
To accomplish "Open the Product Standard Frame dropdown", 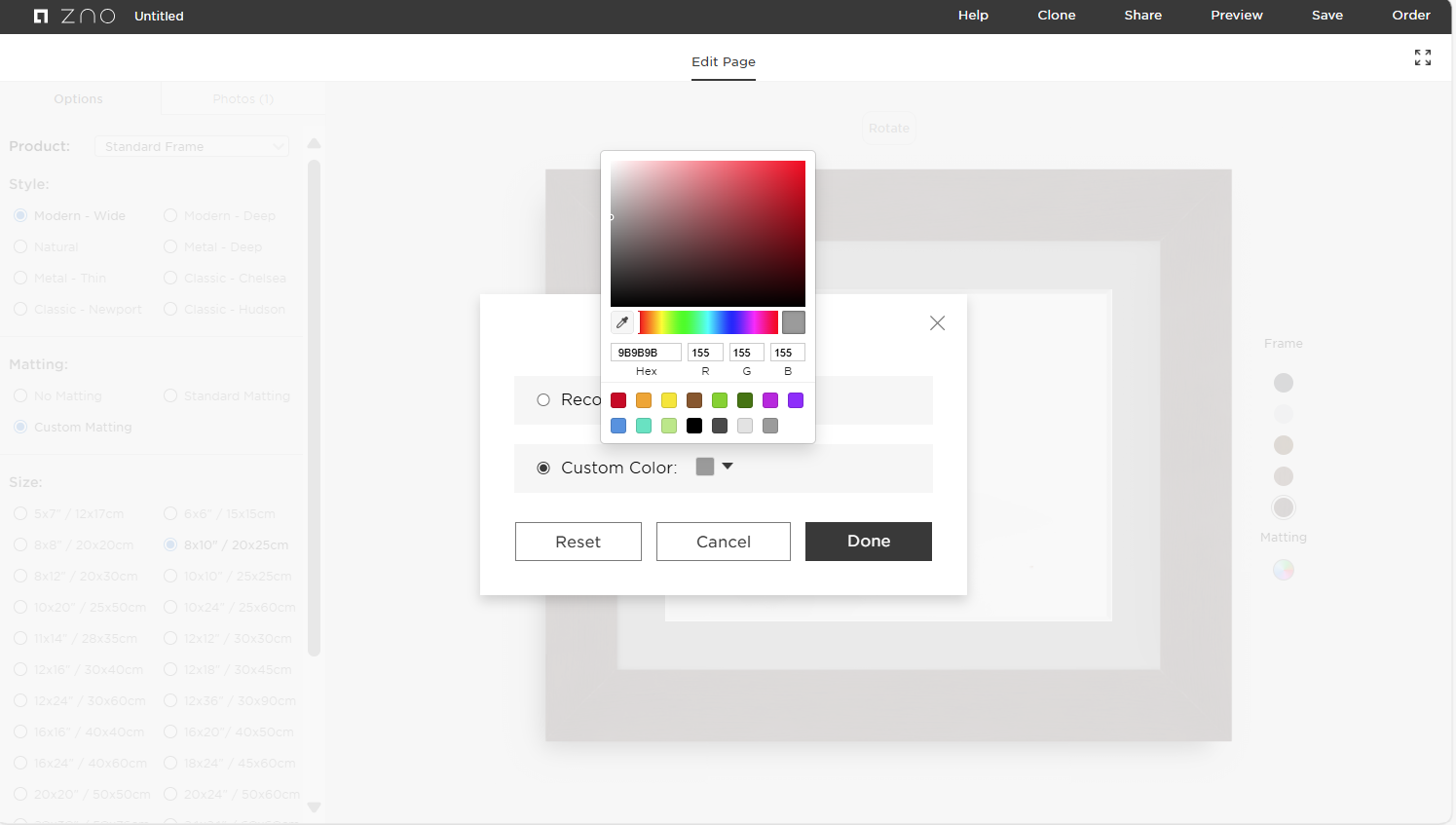I will [192, 146].
